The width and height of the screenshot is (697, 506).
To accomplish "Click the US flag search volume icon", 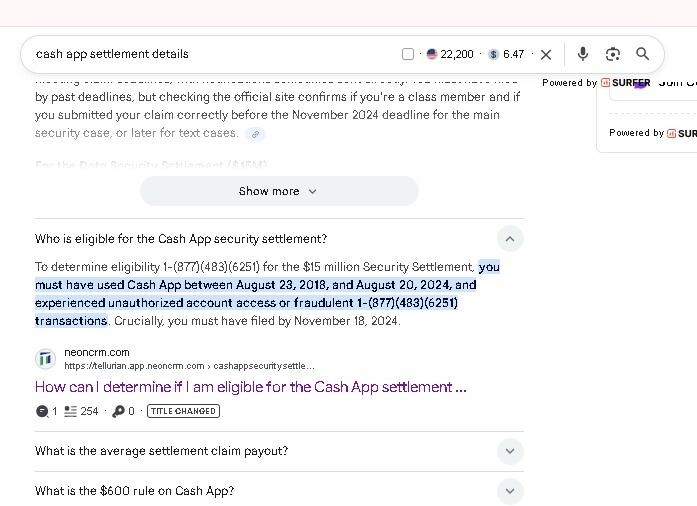I will pos(432,54).
